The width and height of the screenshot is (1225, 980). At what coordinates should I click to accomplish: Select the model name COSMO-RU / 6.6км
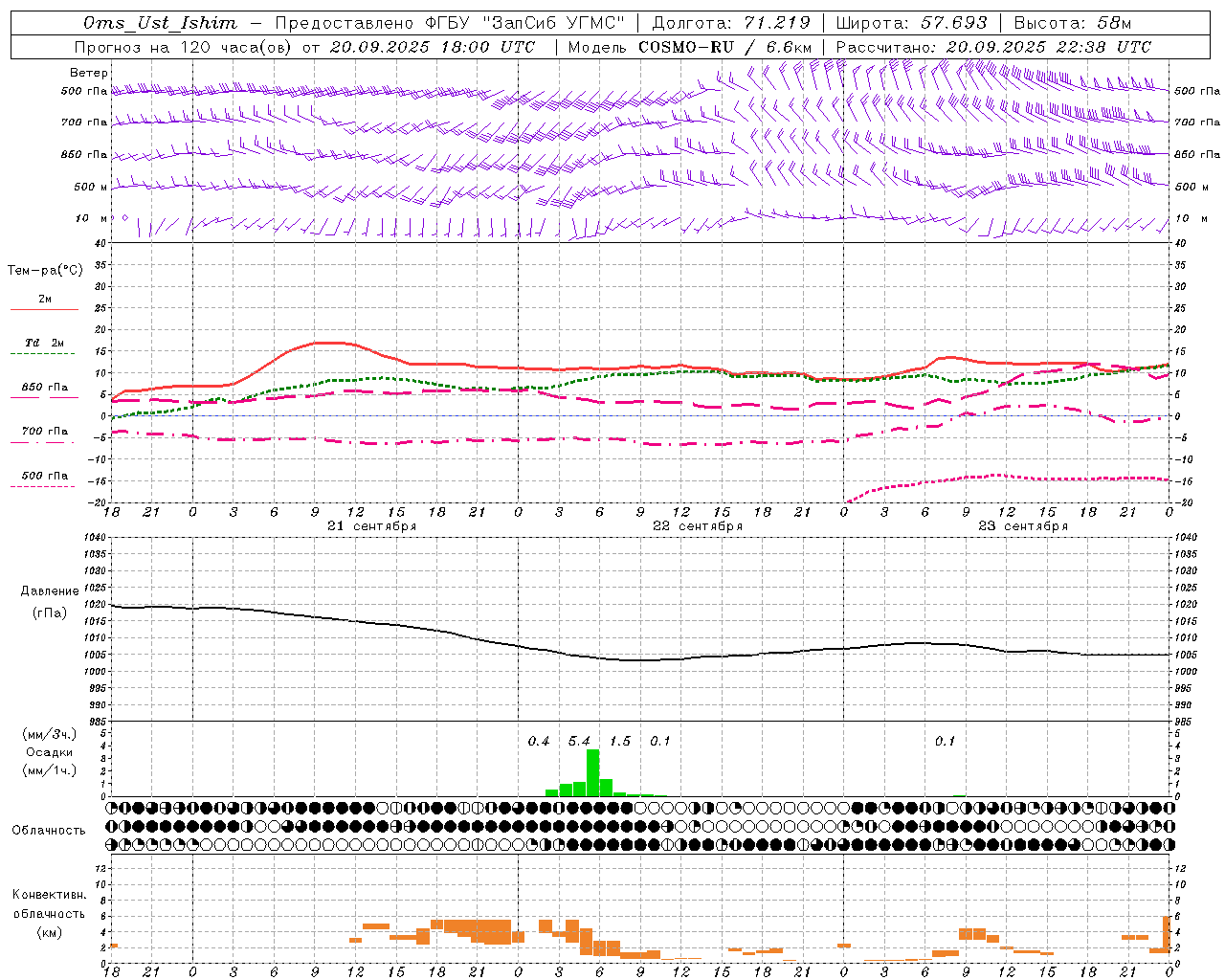pos(724,47)
